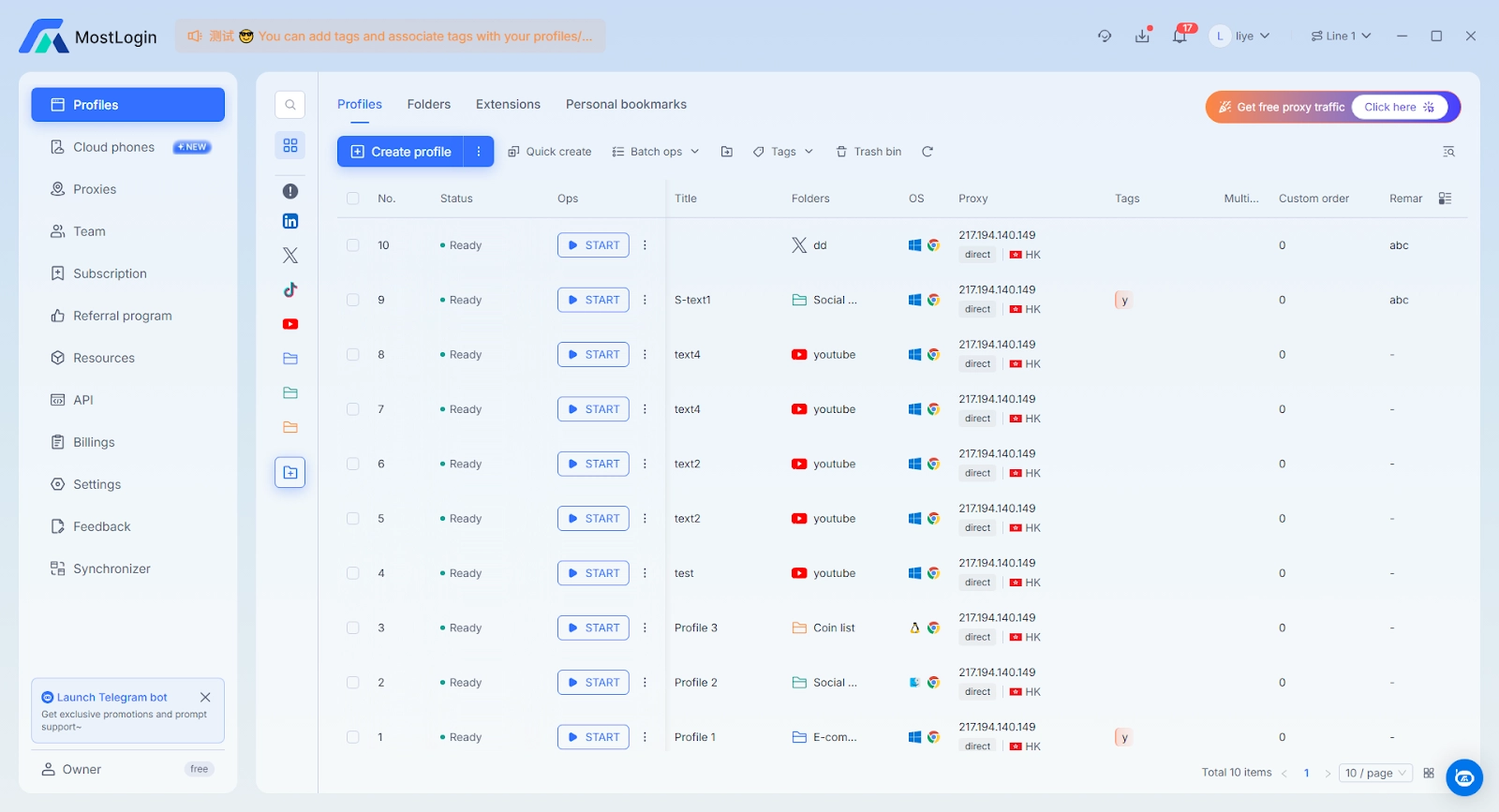Click the LinkedIn icon in the folder strip

pyautogui.click(x=290, y=221)
